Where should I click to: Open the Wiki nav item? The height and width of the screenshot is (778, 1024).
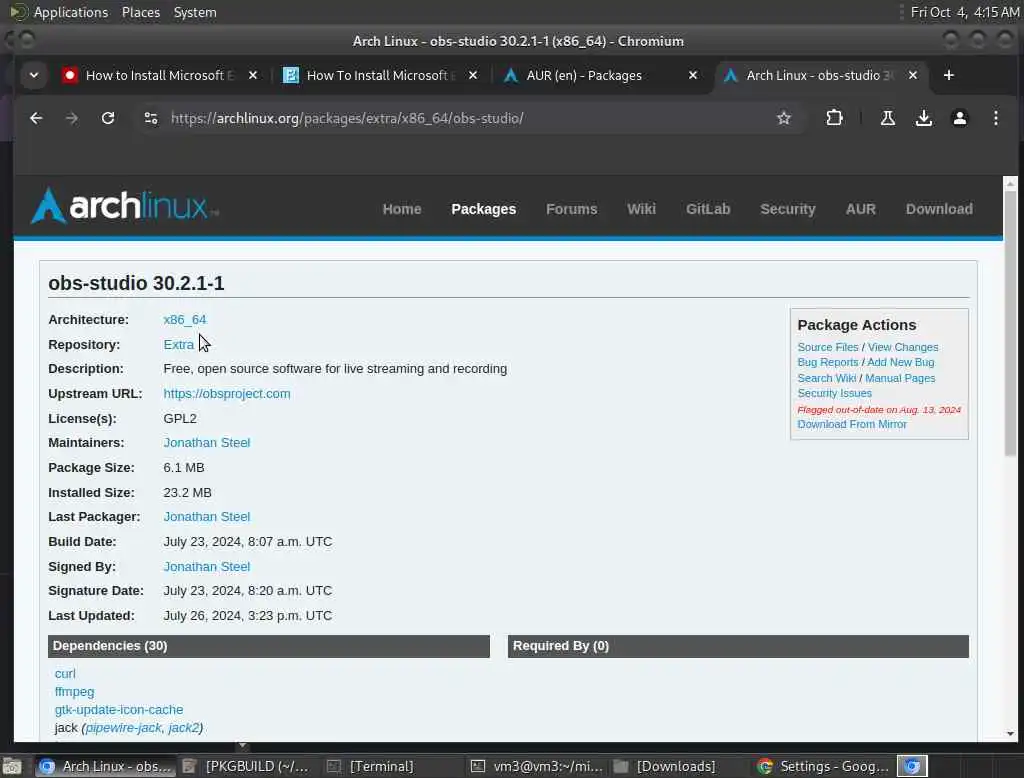[641, 209]
